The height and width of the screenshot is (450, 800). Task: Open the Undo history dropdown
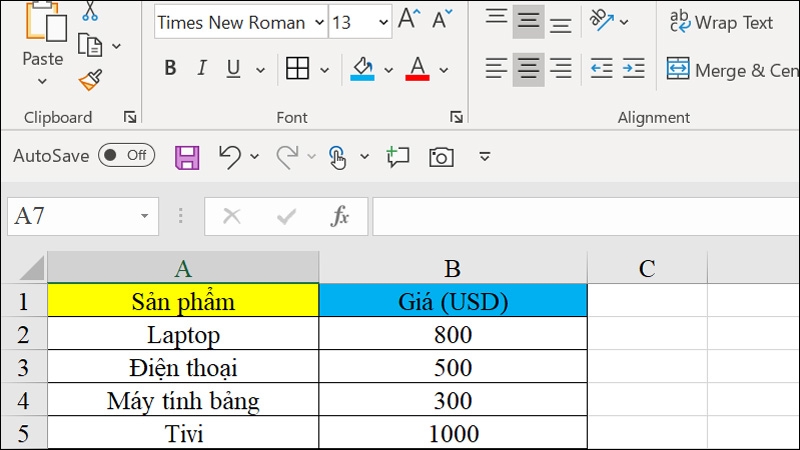(x=254, y=157)
